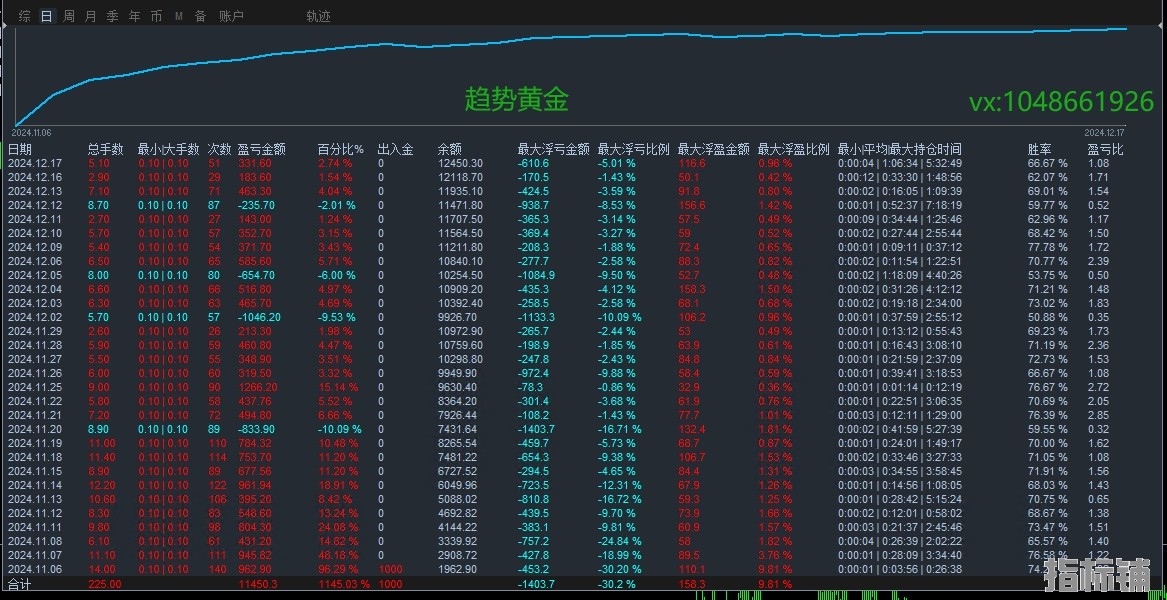
Task: Click the profit ratio 2.85
Action: (x=1098, y=415)
